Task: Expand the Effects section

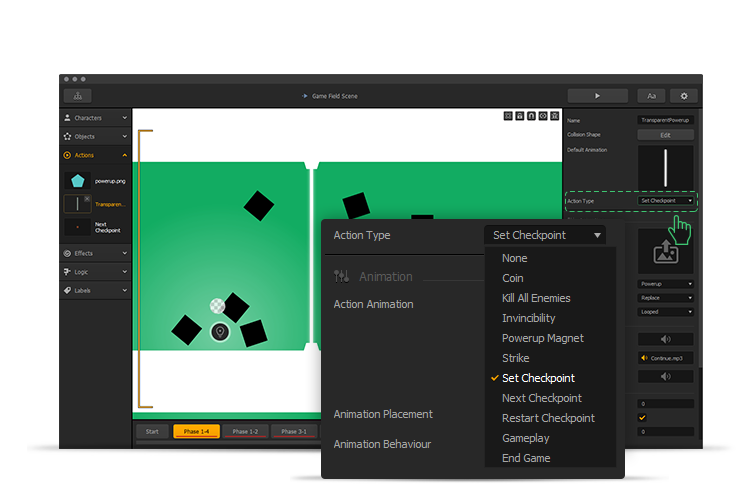Action: click(x=124, y=253)
